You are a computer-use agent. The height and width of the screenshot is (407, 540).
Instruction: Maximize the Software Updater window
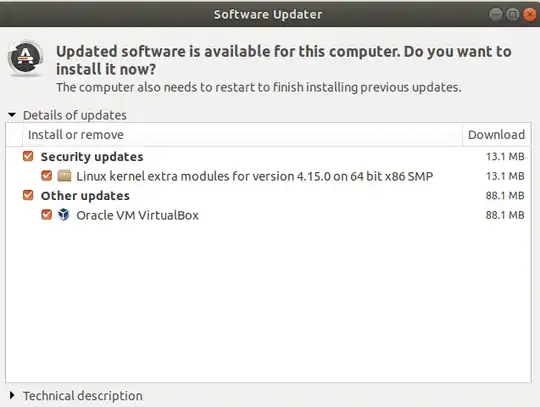tap(513, 14)
